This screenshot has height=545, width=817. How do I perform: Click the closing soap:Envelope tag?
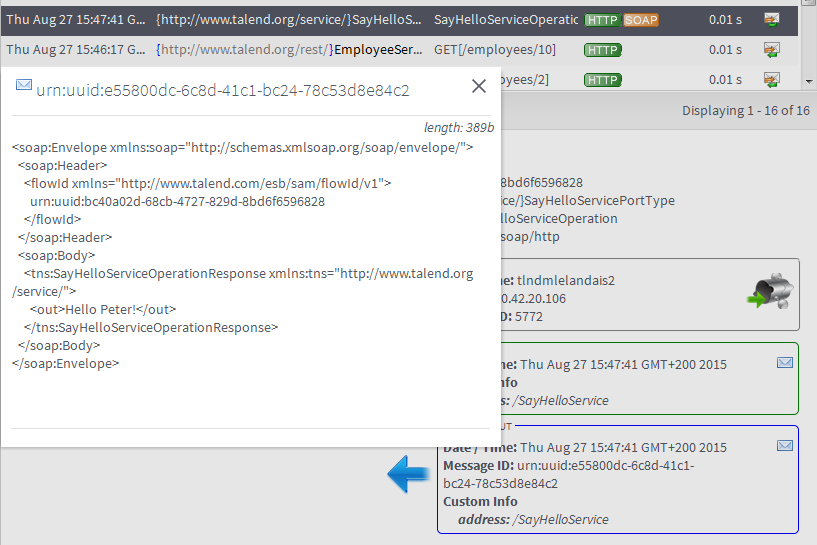click(65, 364)
